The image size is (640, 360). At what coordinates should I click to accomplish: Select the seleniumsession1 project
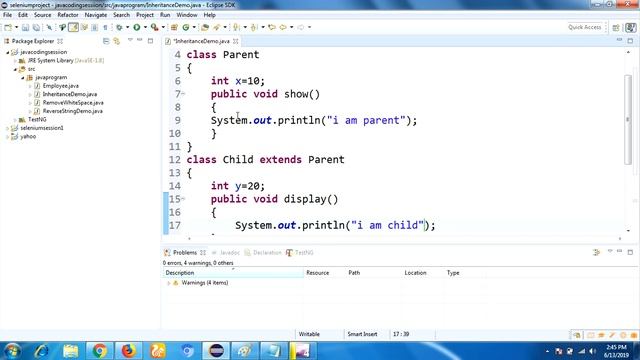[x=42, y=128]
